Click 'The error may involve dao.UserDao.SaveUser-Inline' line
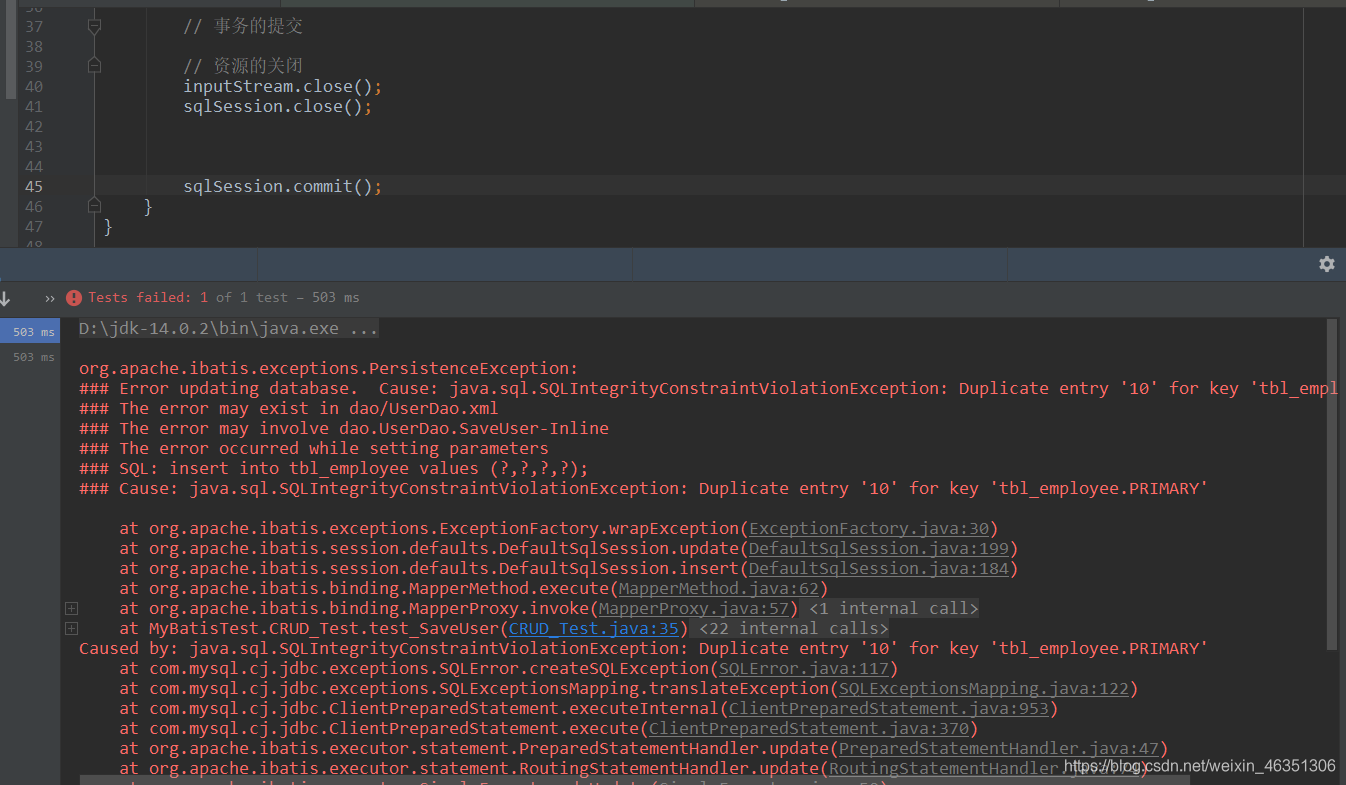This screenshot has height=785, width=1346. (344, 428)
